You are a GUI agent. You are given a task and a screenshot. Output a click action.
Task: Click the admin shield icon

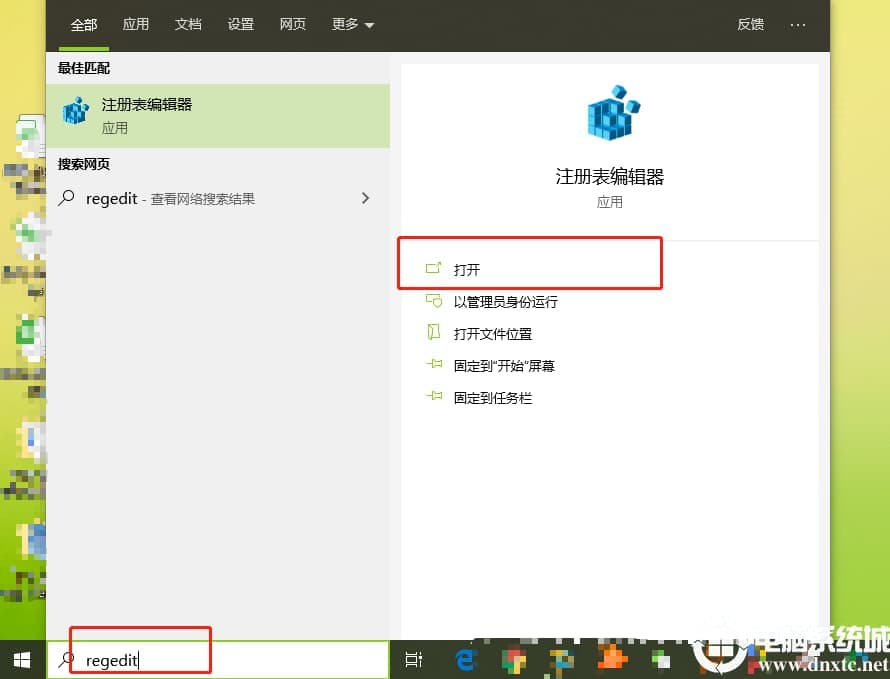[434, 300]
